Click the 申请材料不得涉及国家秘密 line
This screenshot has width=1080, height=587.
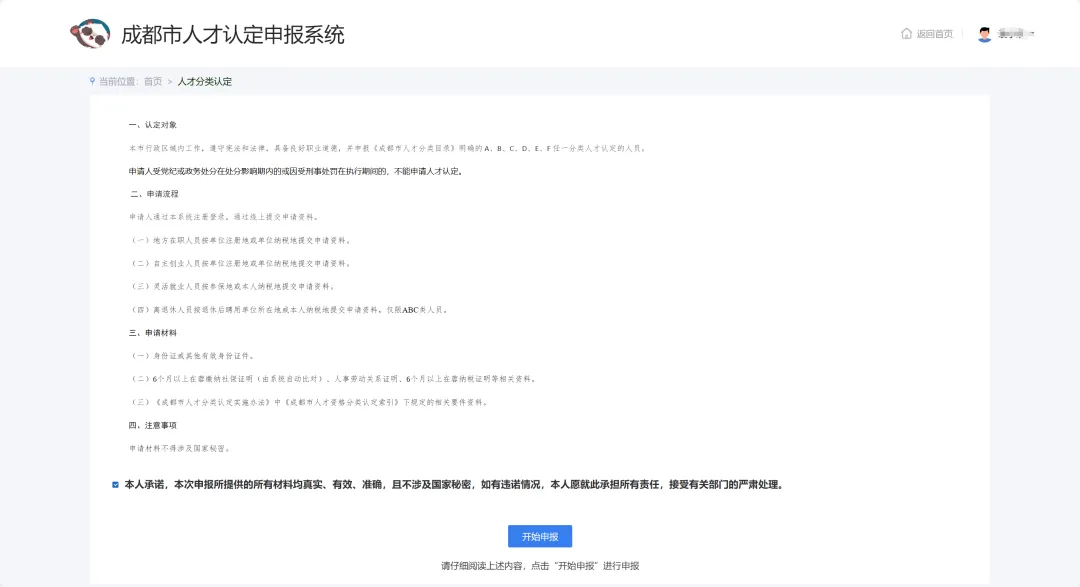pos(180,449)
